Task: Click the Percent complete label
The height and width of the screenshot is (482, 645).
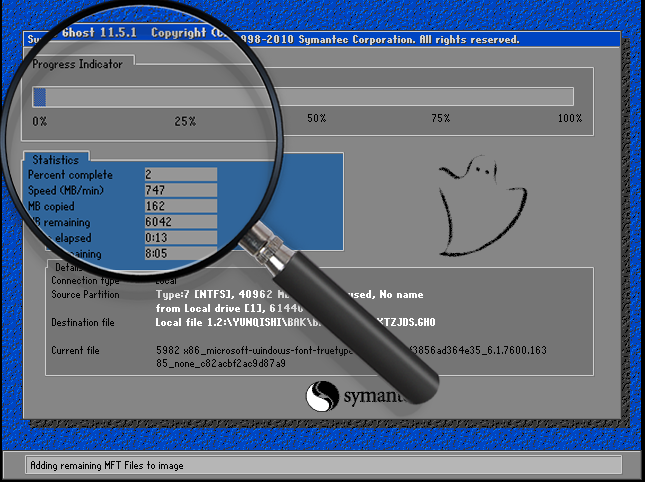Action: [70, 175]
